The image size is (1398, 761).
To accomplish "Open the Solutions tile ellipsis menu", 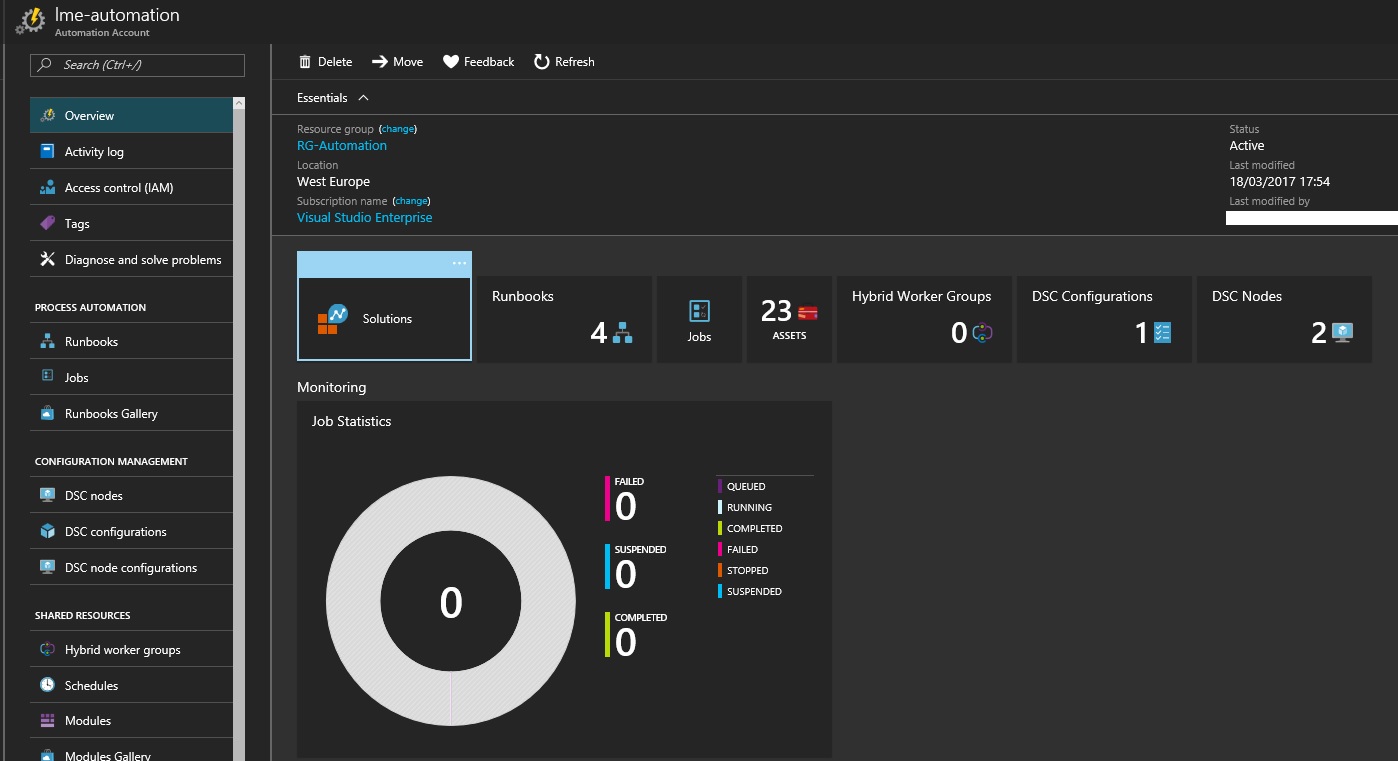I will pyautogui.click(x=459, y=264).
